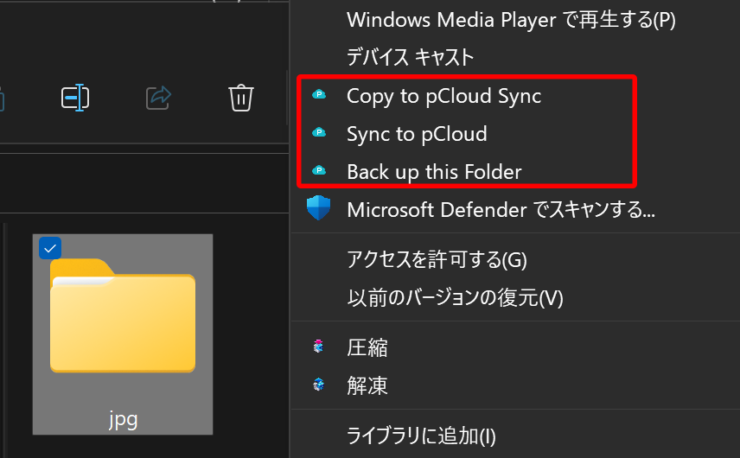Select Microsoft Defender でスキャンする...

click(501, 210)
